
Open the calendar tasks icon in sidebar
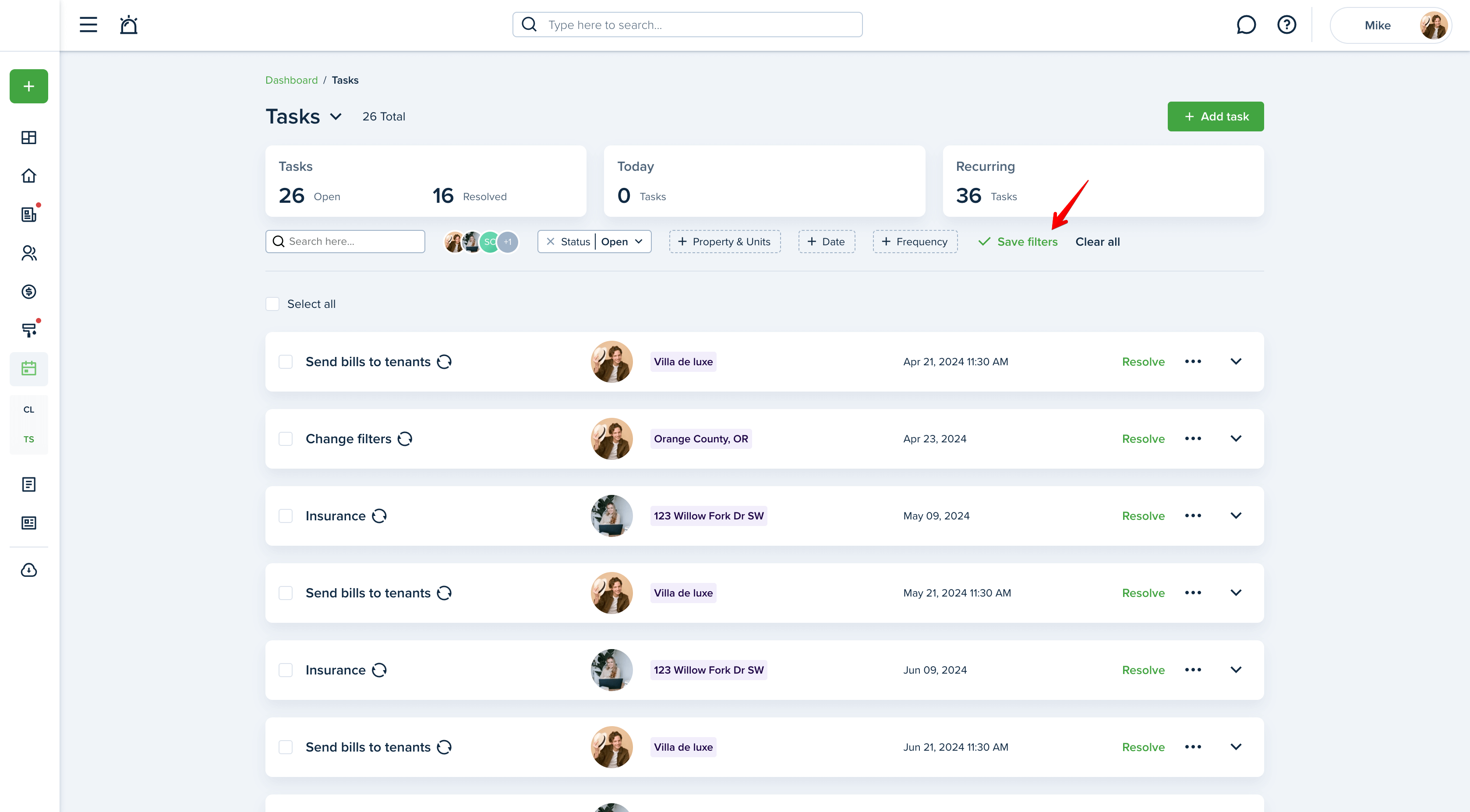pos(28,369)
